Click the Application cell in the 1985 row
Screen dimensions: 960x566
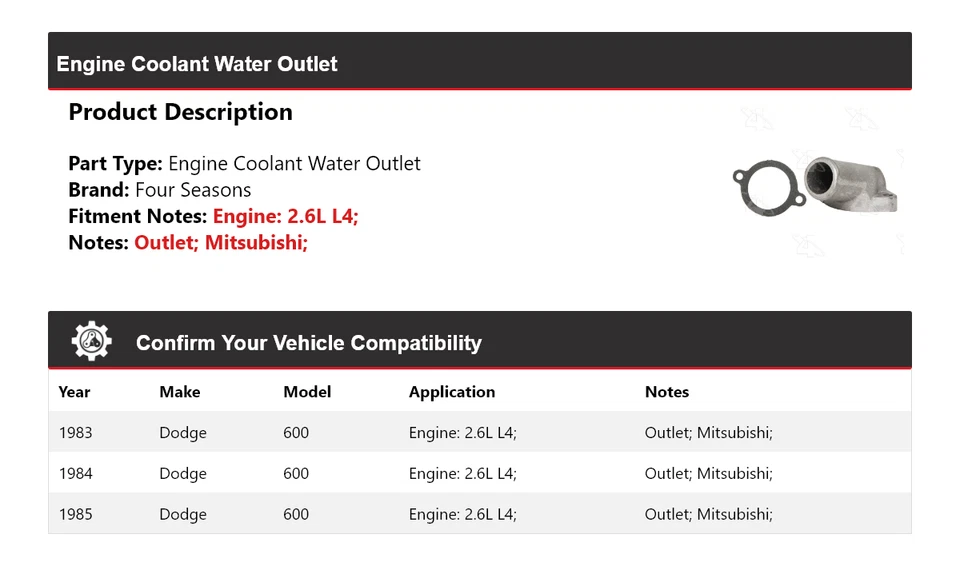(462, 514)
